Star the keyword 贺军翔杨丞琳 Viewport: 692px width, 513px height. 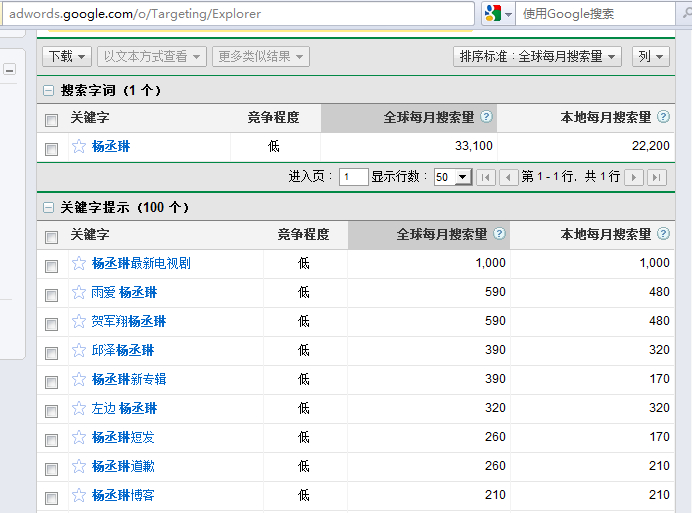coord(79,321)
